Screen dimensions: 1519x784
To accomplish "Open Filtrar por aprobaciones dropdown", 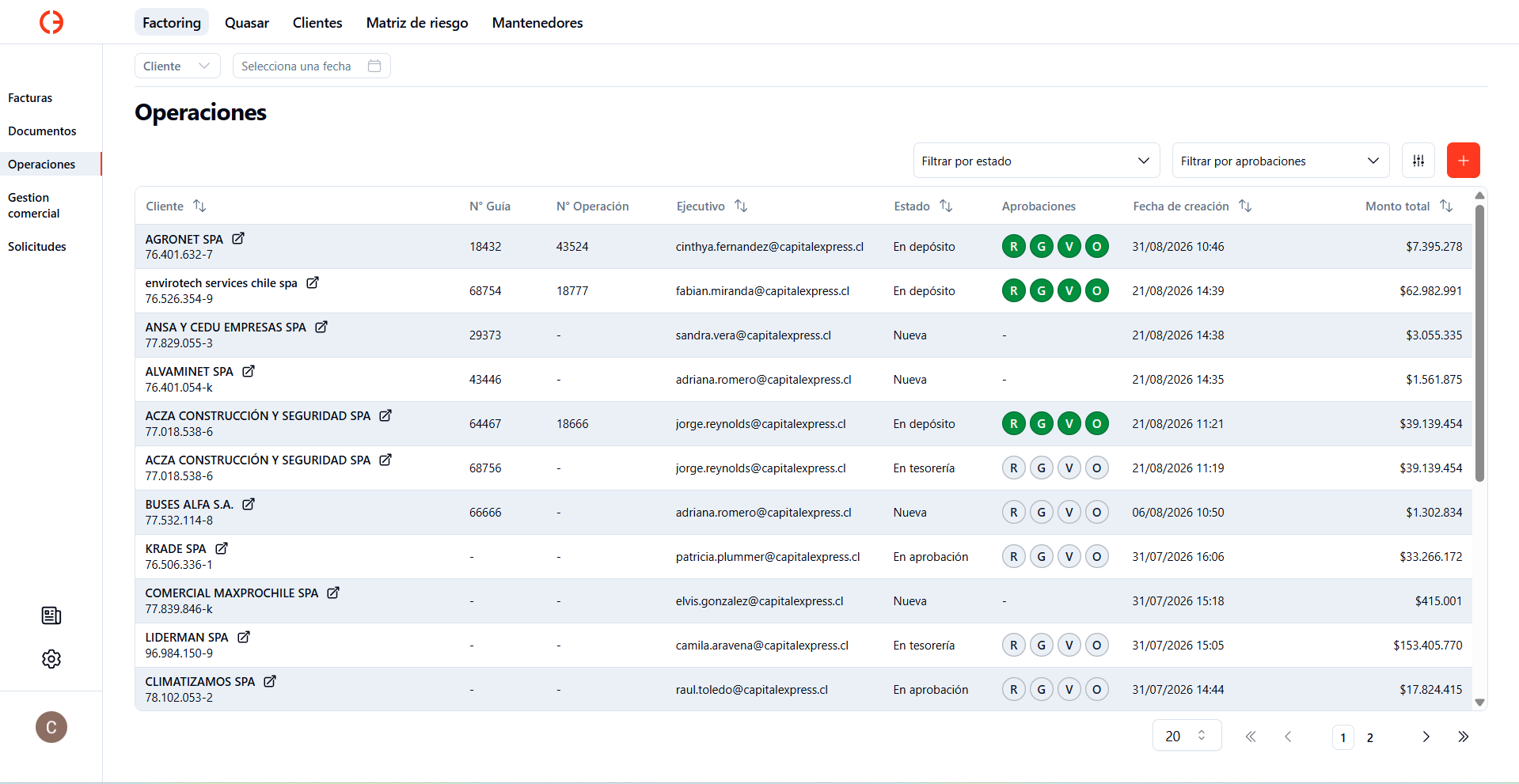I will tap(1281, 161).
